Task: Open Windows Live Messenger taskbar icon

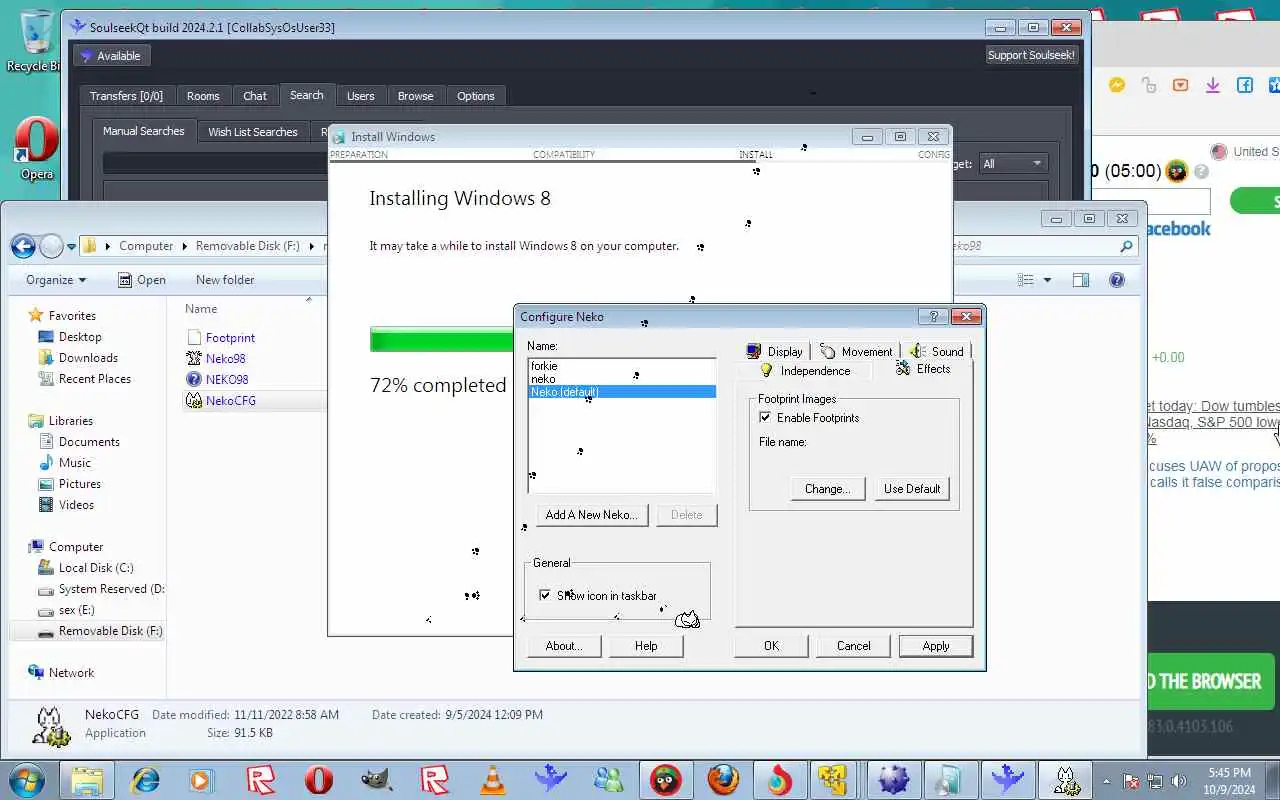Action: coord(608,780)
